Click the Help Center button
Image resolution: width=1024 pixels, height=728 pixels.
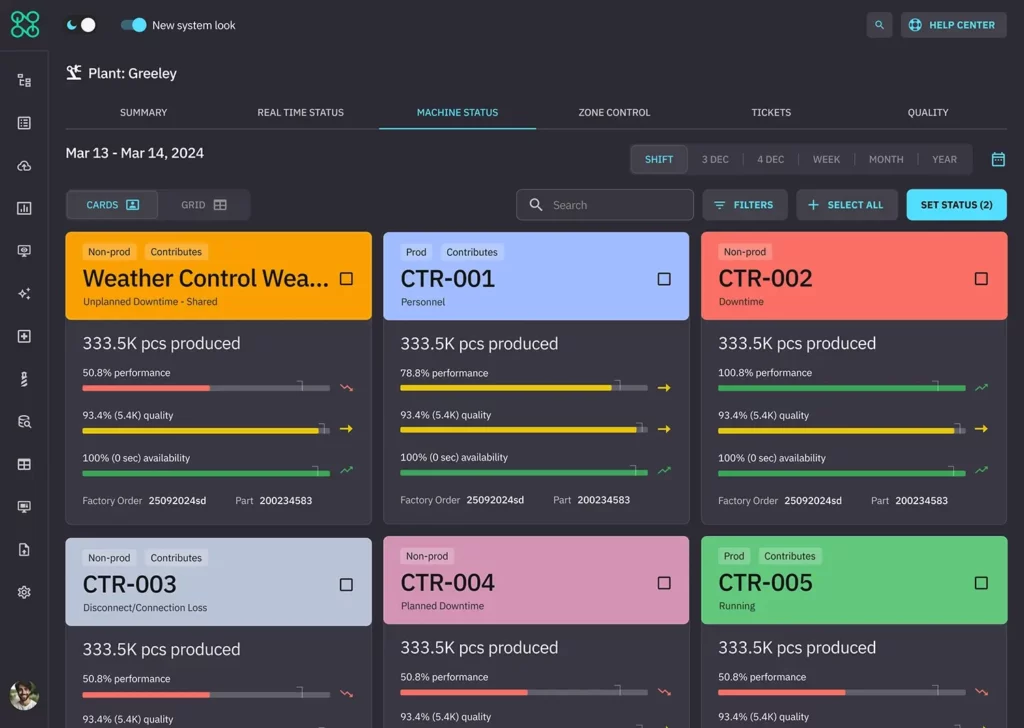(952, 25)
